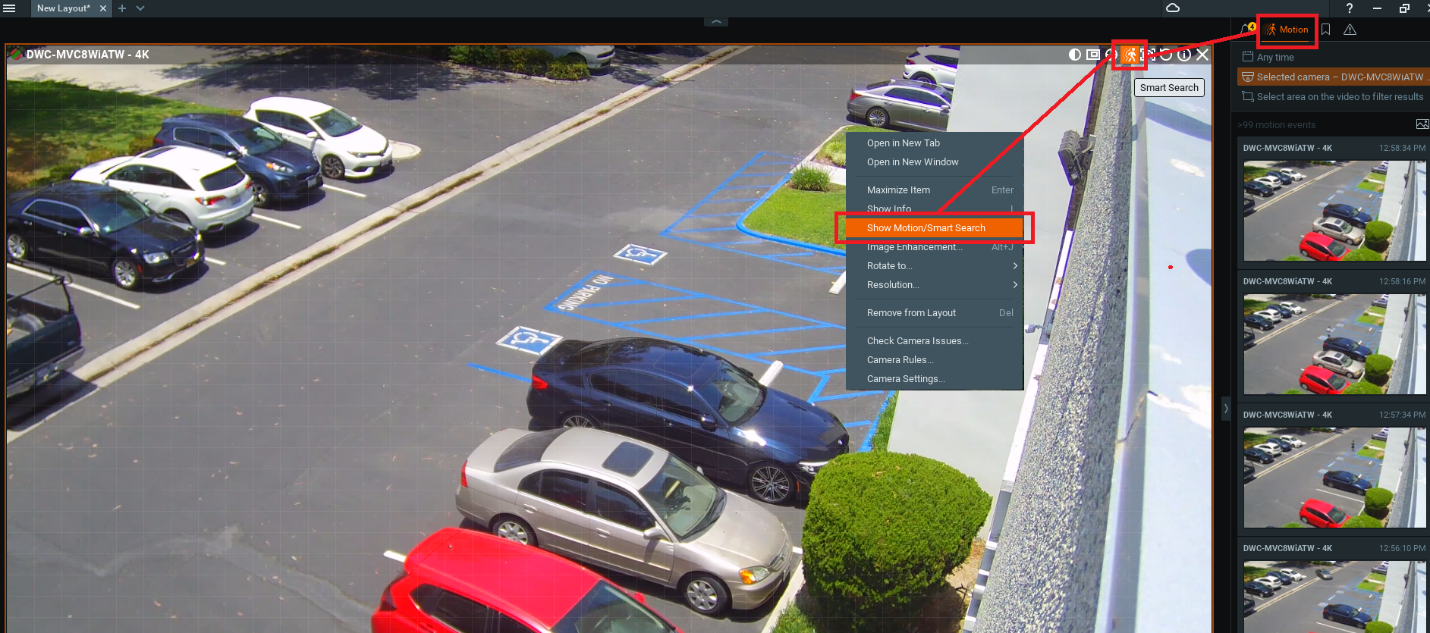Screen dimensions: 1430x633
Task: Click Selected camera filter button
Action: (1332, 77)
